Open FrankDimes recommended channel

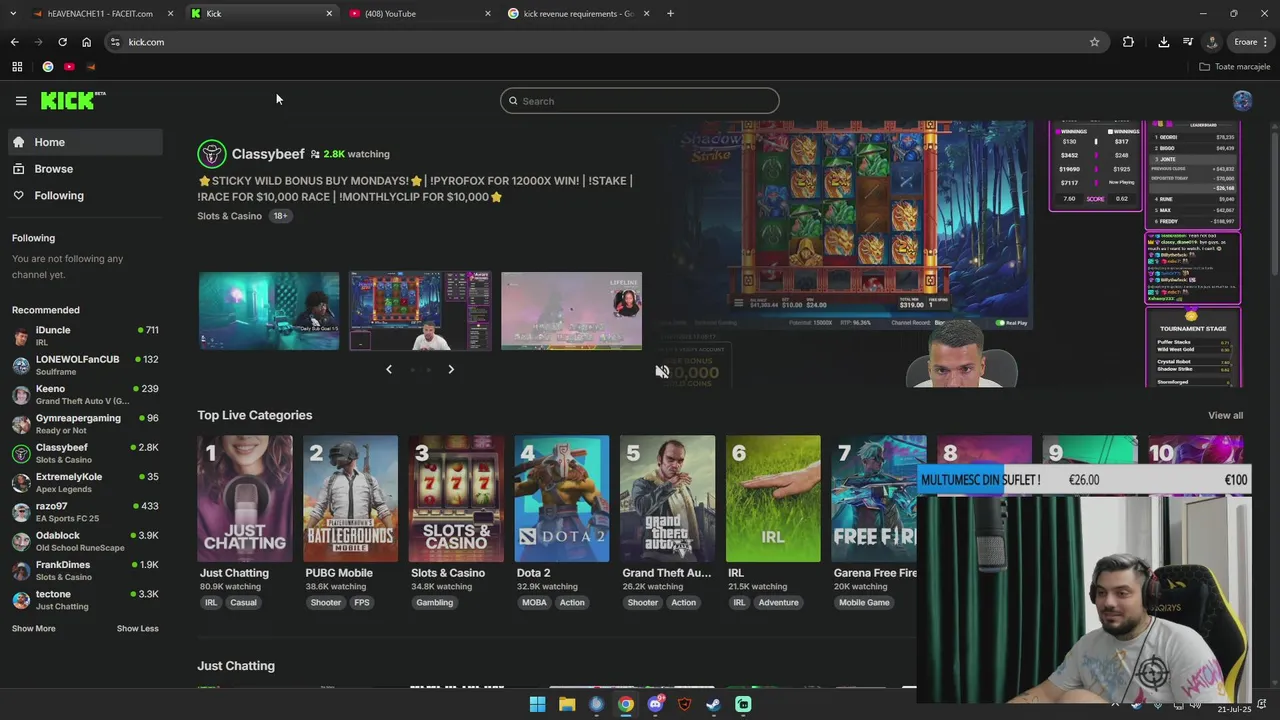pos(85,570)
